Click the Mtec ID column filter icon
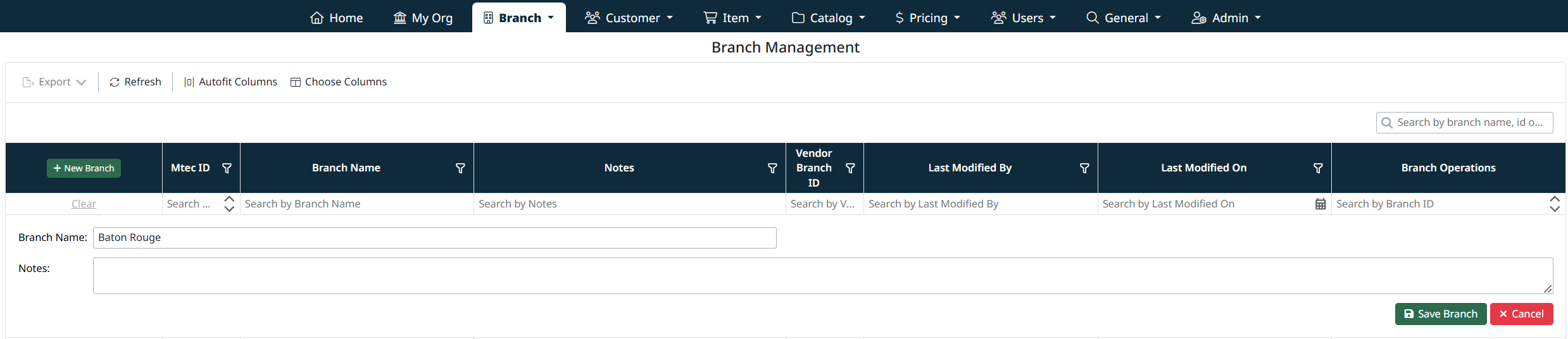The height and width of the screenshot is (339, 1568). (x=227, y=168)
